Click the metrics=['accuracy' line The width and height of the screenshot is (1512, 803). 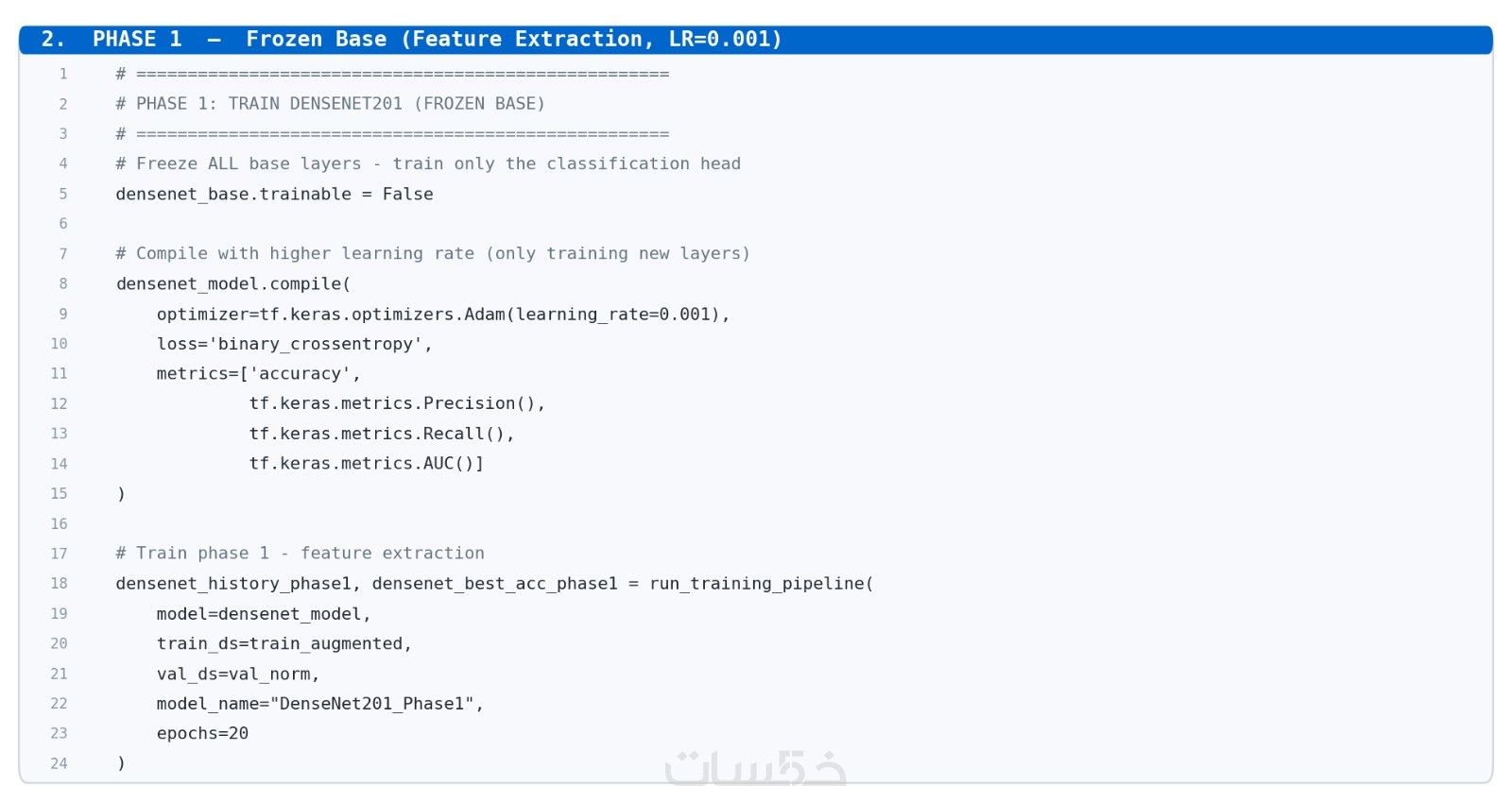[x=258, y=374]
